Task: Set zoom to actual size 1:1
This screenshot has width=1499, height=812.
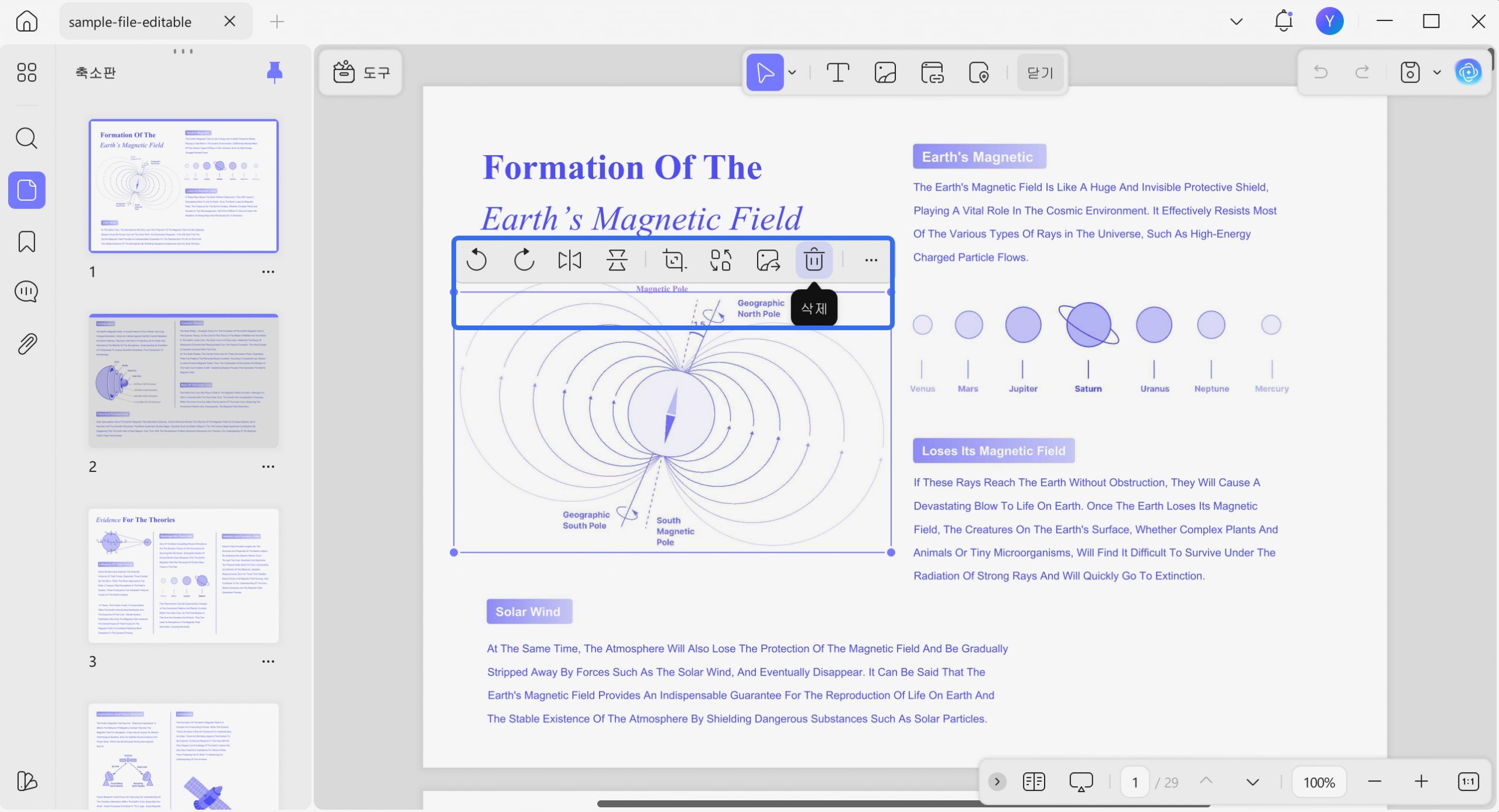Action: point(1468,782)
